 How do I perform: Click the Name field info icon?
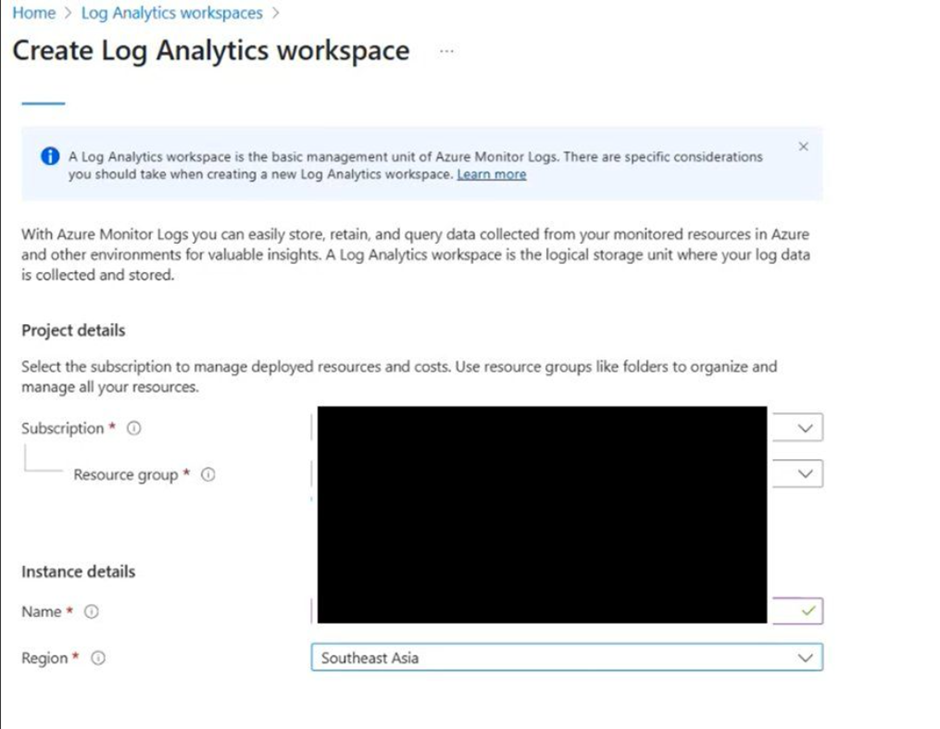[x=91, y=612]
